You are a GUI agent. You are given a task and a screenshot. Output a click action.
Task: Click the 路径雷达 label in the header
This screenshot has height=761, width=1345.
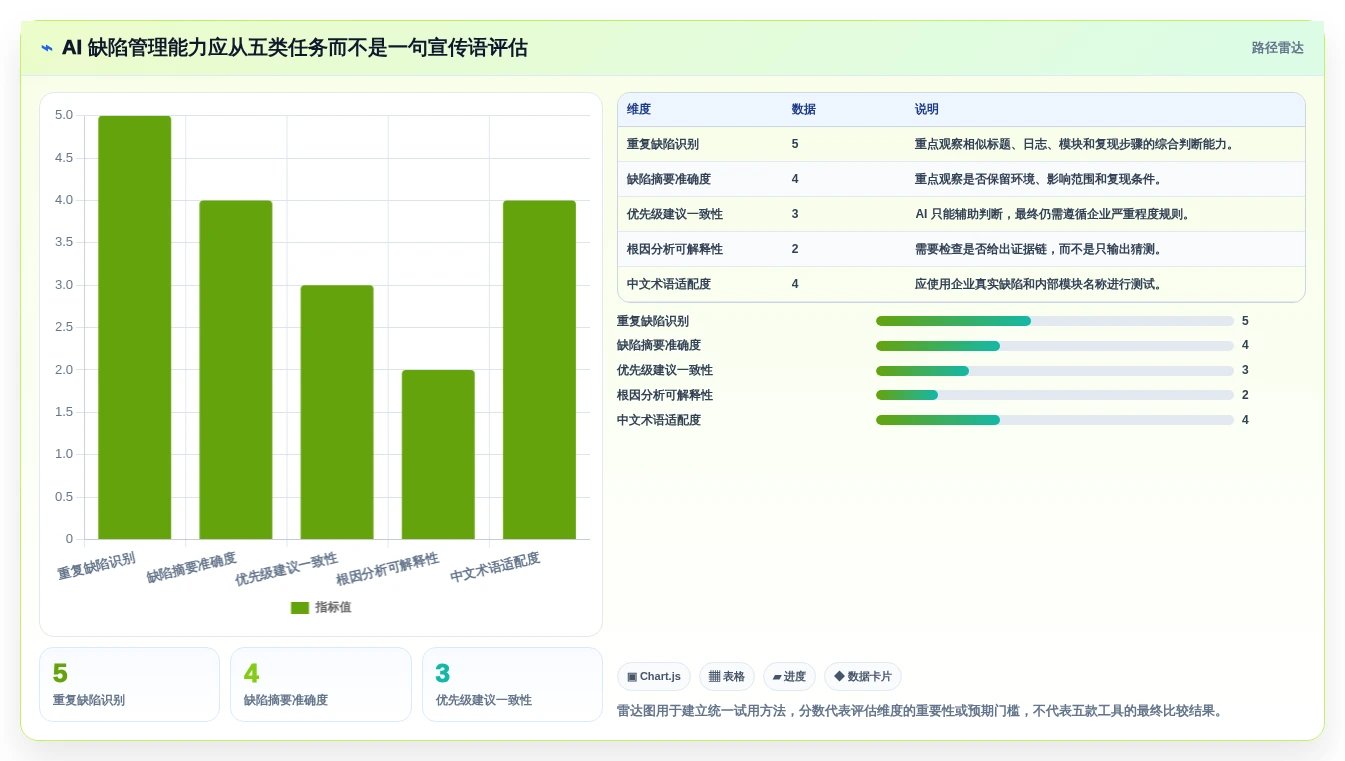pos(1277,48)
